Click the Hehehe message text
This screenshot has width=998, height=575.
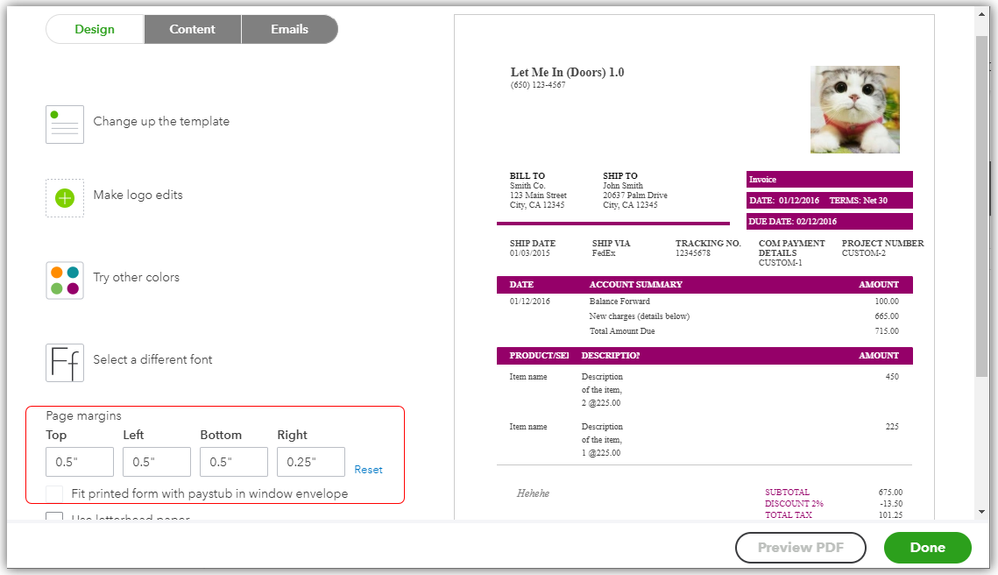[533, 493]
